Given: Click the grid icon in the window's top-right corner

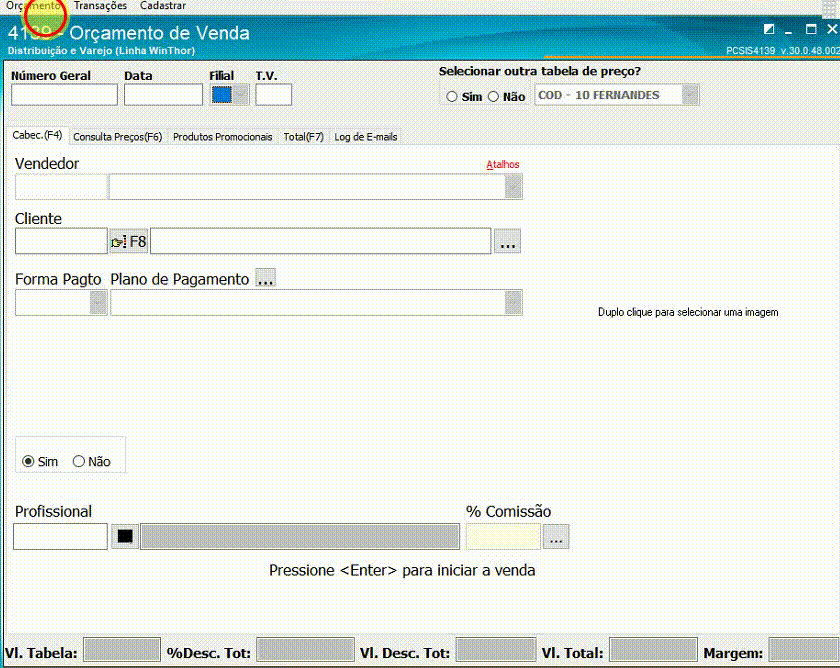Looking at the screenshot, I should [829, 7].
